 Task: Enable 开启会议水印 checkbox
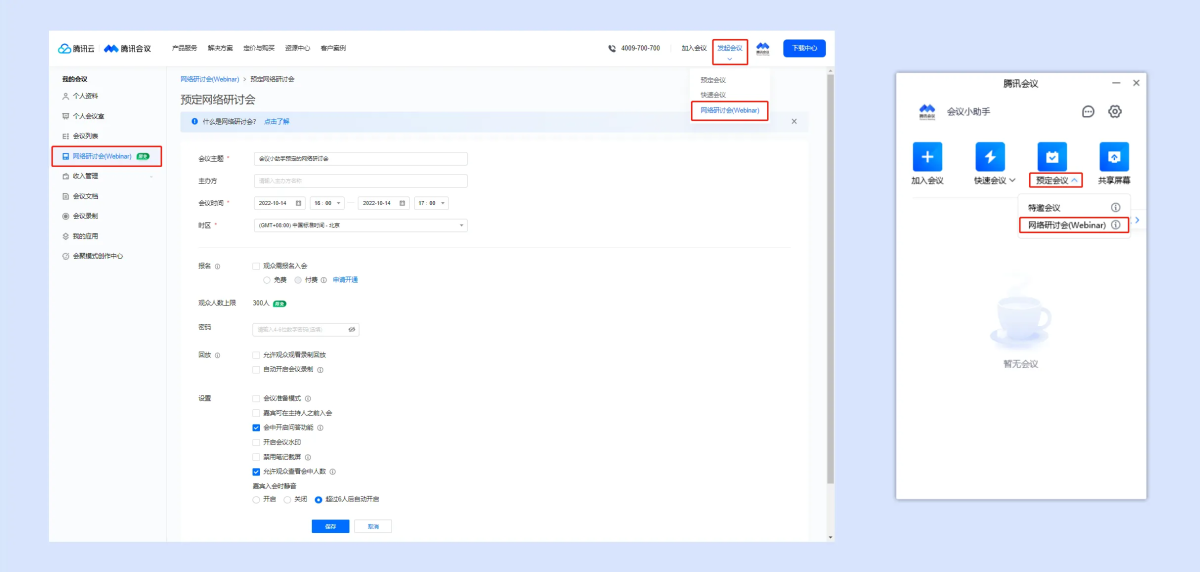point(256,442)
